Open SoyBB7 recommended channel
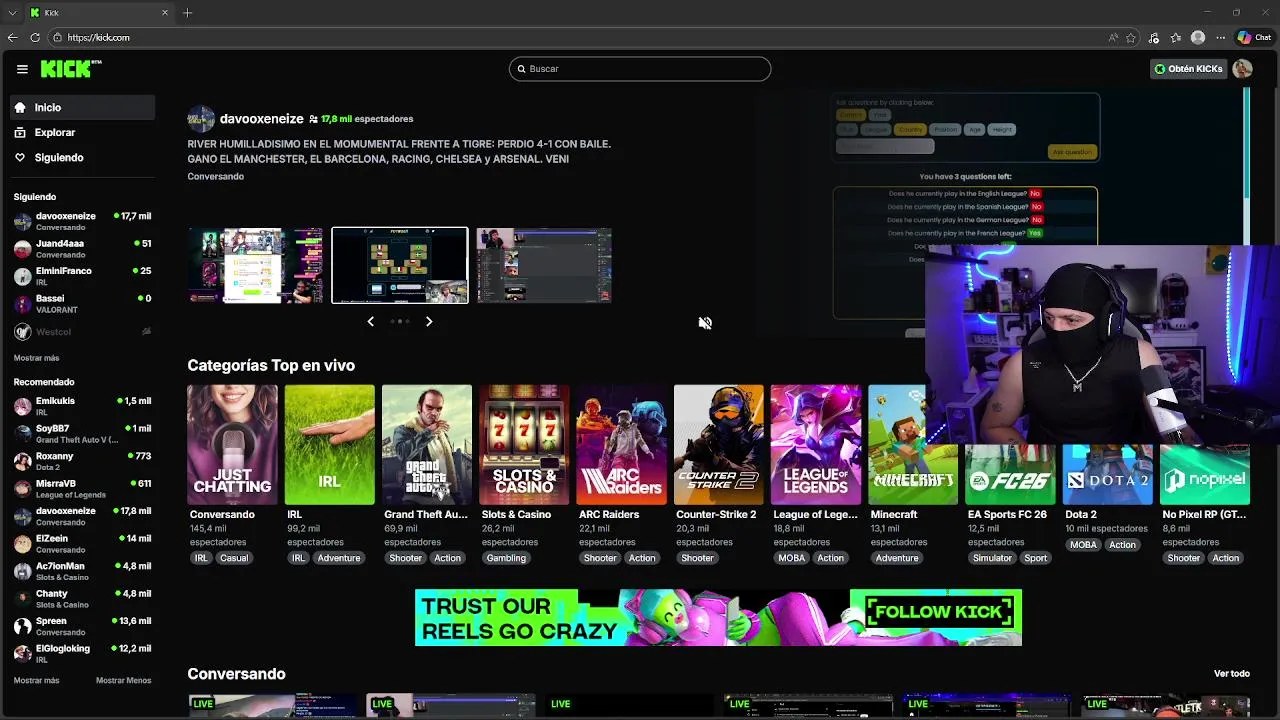 pyautogui.click(x=83, y=434)
